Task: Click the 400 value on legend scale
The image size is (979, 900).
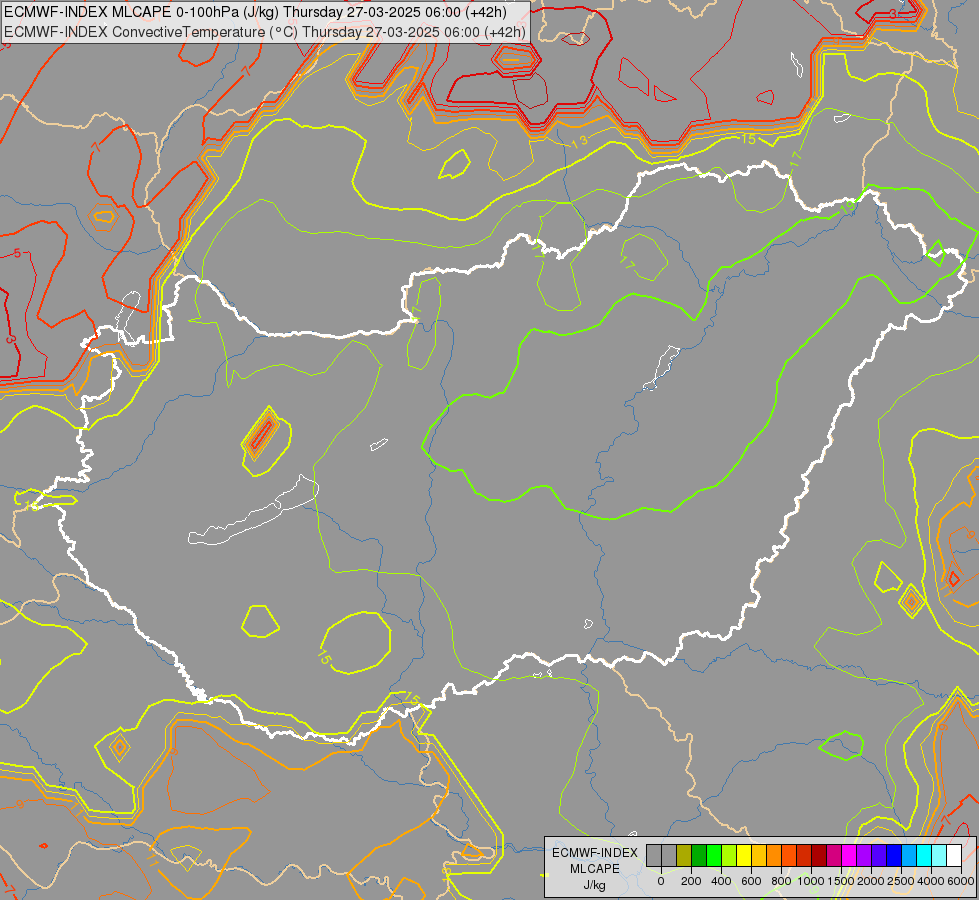Action: click(x=721, y=881)
